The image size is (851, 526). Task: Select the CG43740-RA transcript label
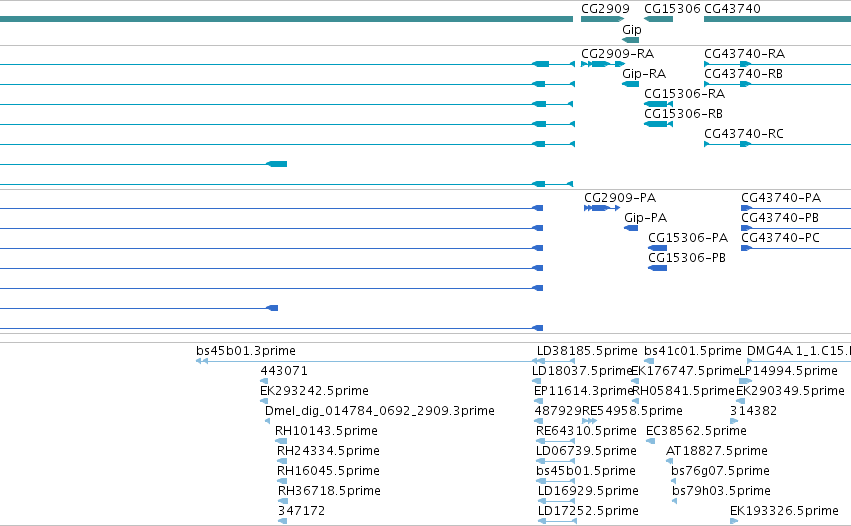[745, 54]
